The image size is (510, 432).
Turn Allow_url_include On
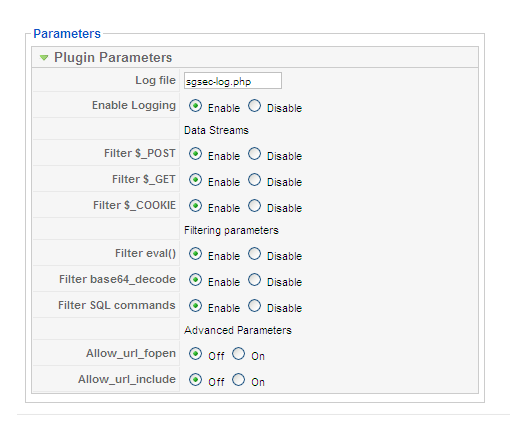[239, 380]
